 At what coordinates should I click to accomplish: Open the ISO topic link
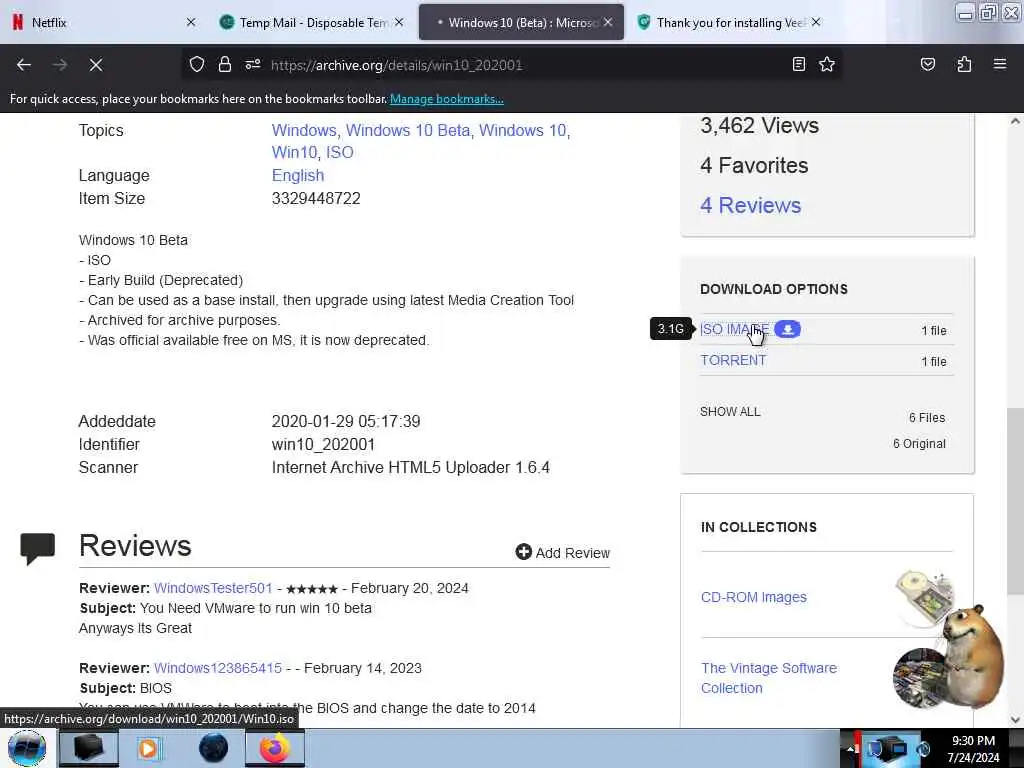340,152
